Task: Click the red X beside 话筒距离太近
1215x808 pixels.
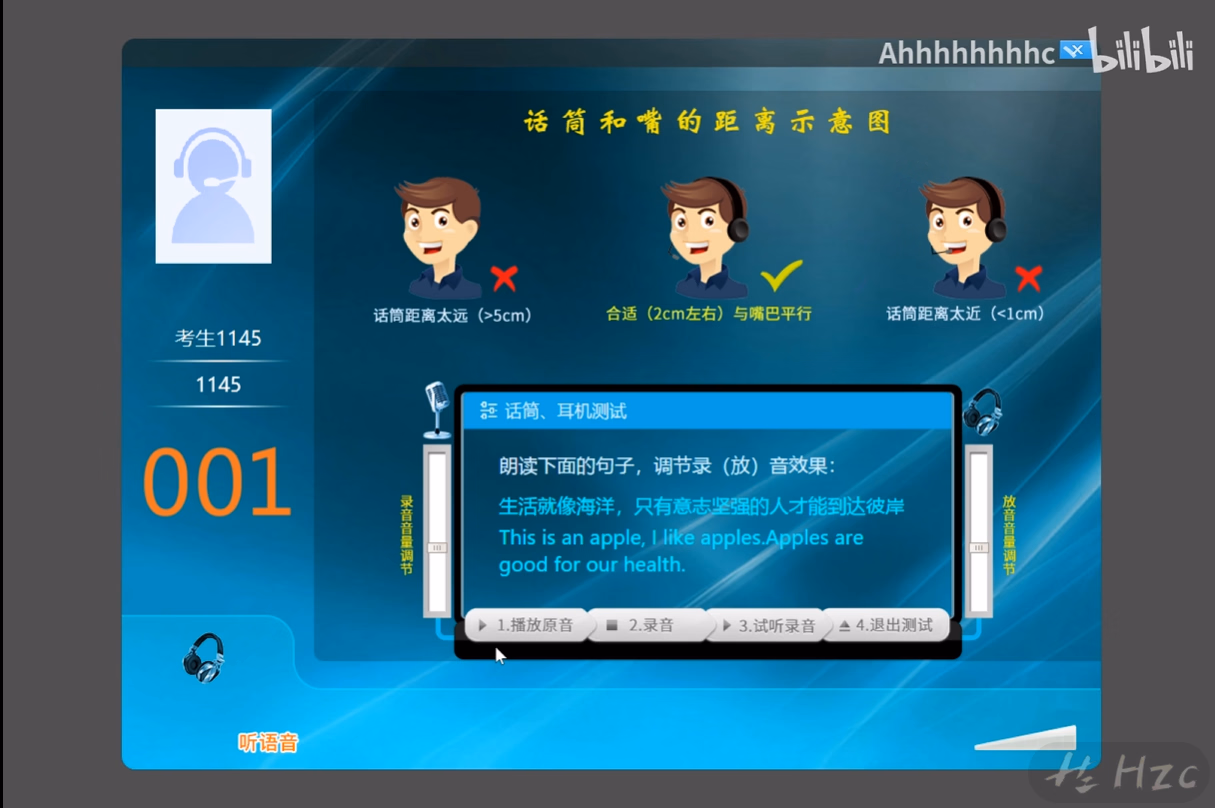Action: pyautogui.click(x=1028, y=278)
